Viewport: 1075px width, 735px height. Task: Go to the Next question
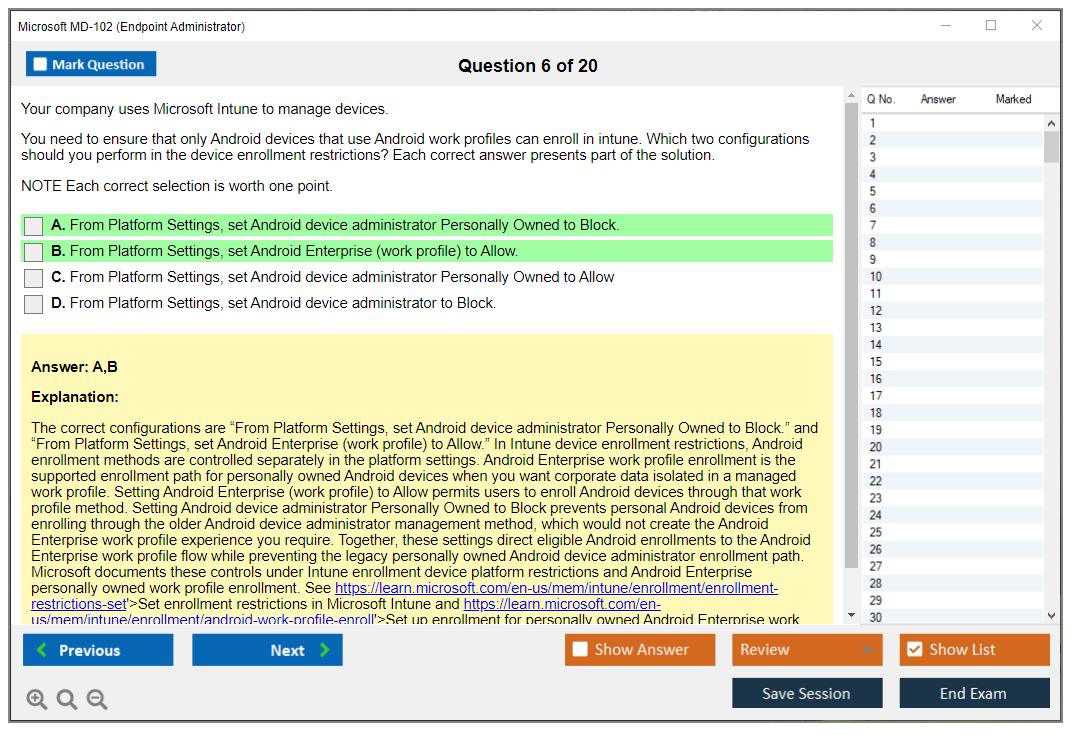tap(267, 649)
